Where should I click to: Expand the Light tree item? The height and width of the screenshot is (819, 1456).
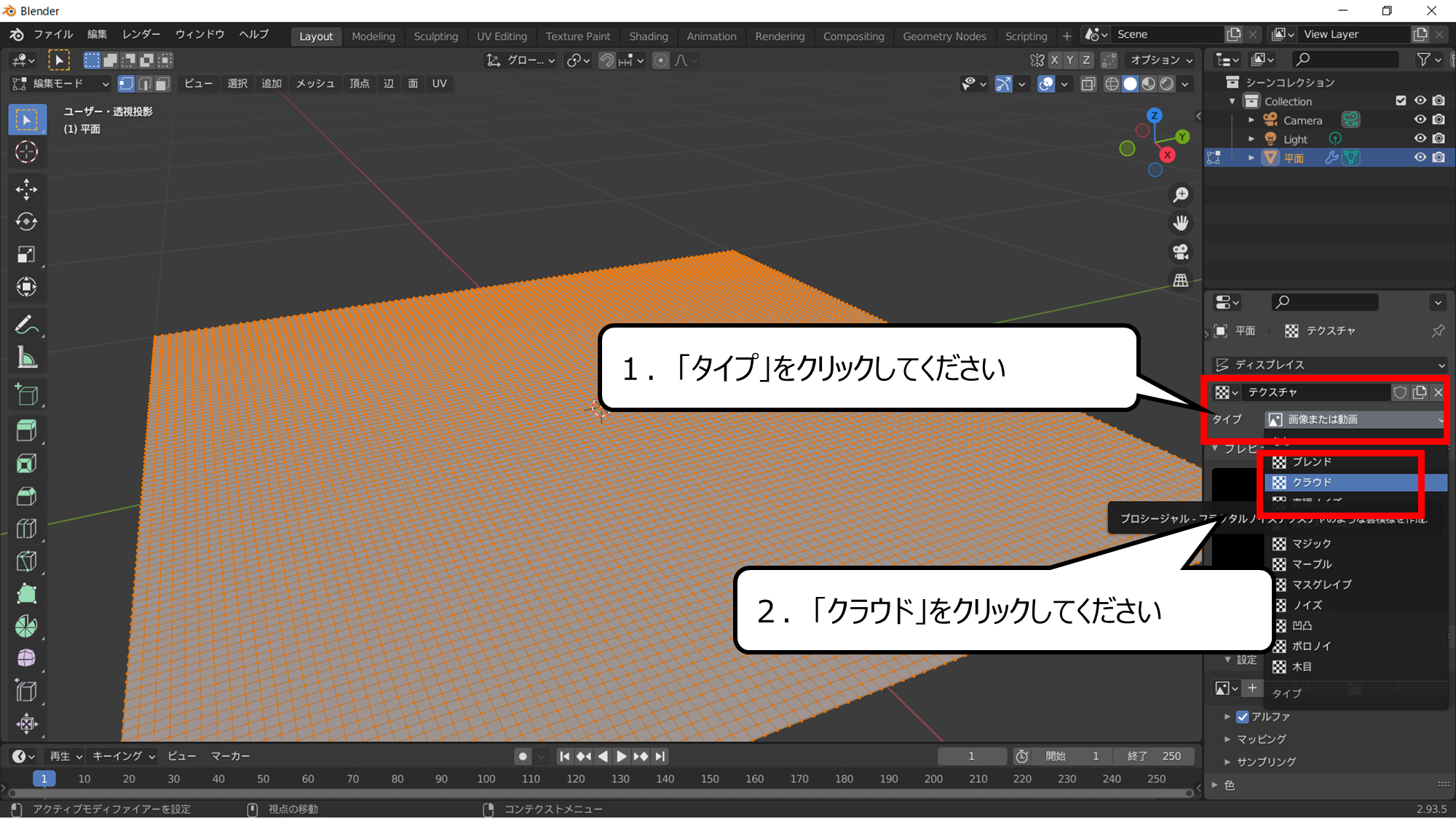point(1251,139)
